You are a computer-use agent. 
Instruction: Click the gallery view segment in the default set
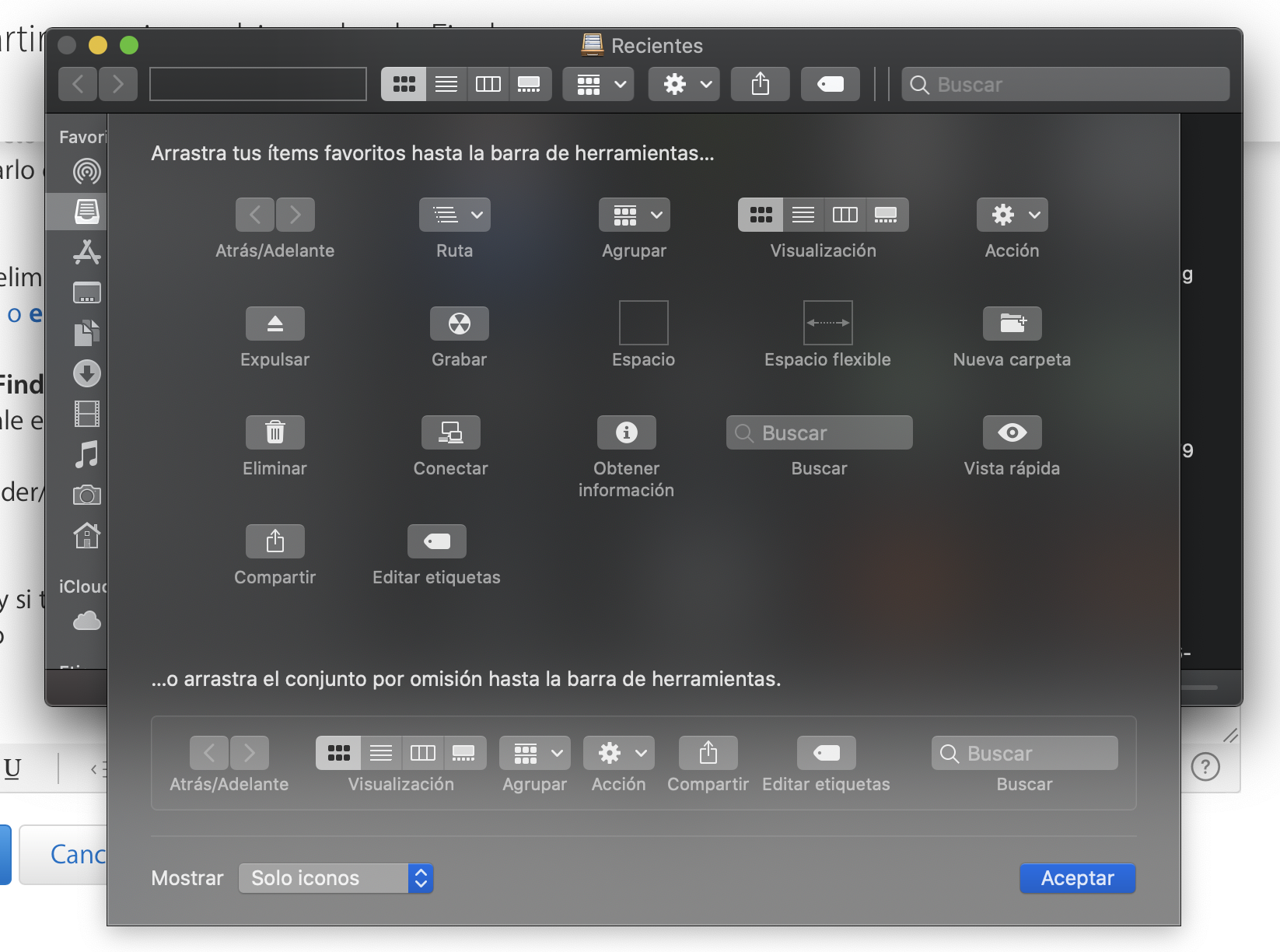464,753
